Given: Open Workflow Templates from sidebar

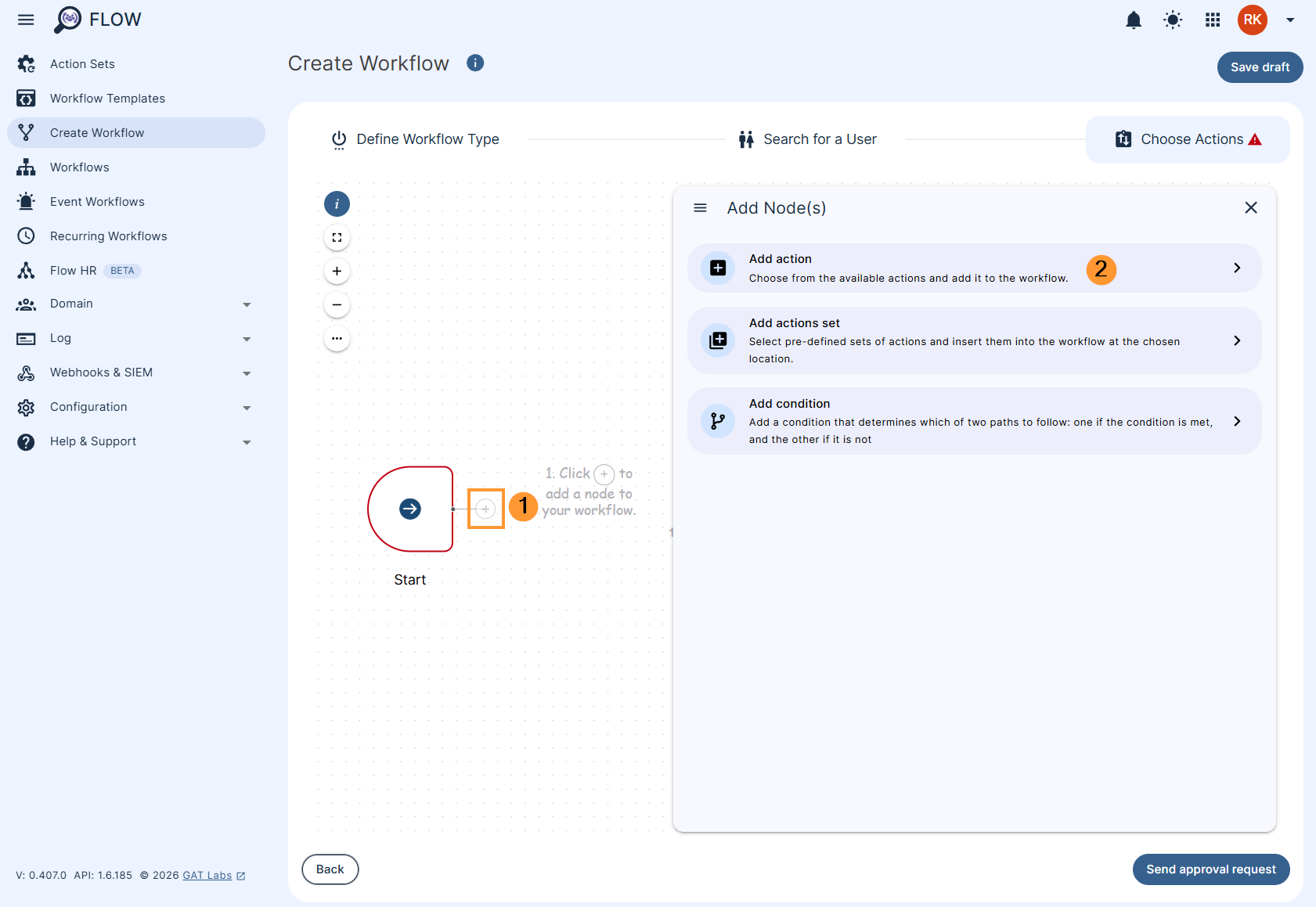Looking at the screenshot, I should click(x=107, y=98).
